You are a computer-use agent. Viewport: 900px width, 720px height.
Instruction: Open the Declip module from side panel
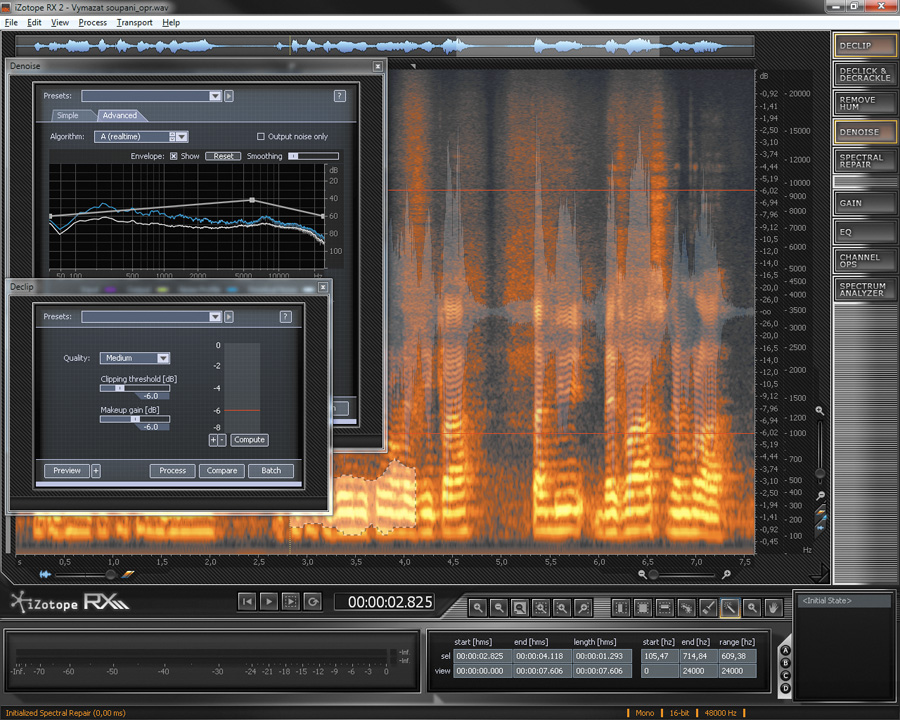point(864,46)
